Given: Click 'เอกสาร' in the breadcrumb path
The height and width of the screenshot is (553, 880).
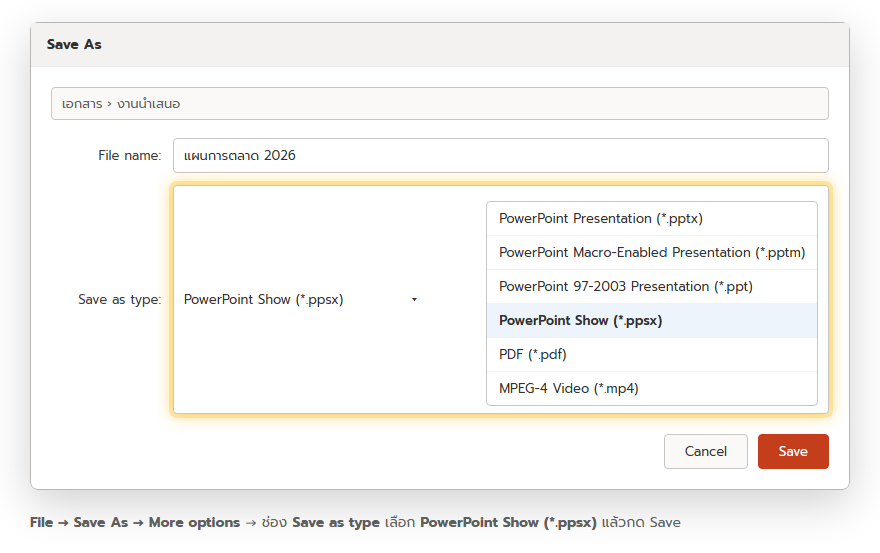Looking at the screenshot, I should [x=82, y=104].
